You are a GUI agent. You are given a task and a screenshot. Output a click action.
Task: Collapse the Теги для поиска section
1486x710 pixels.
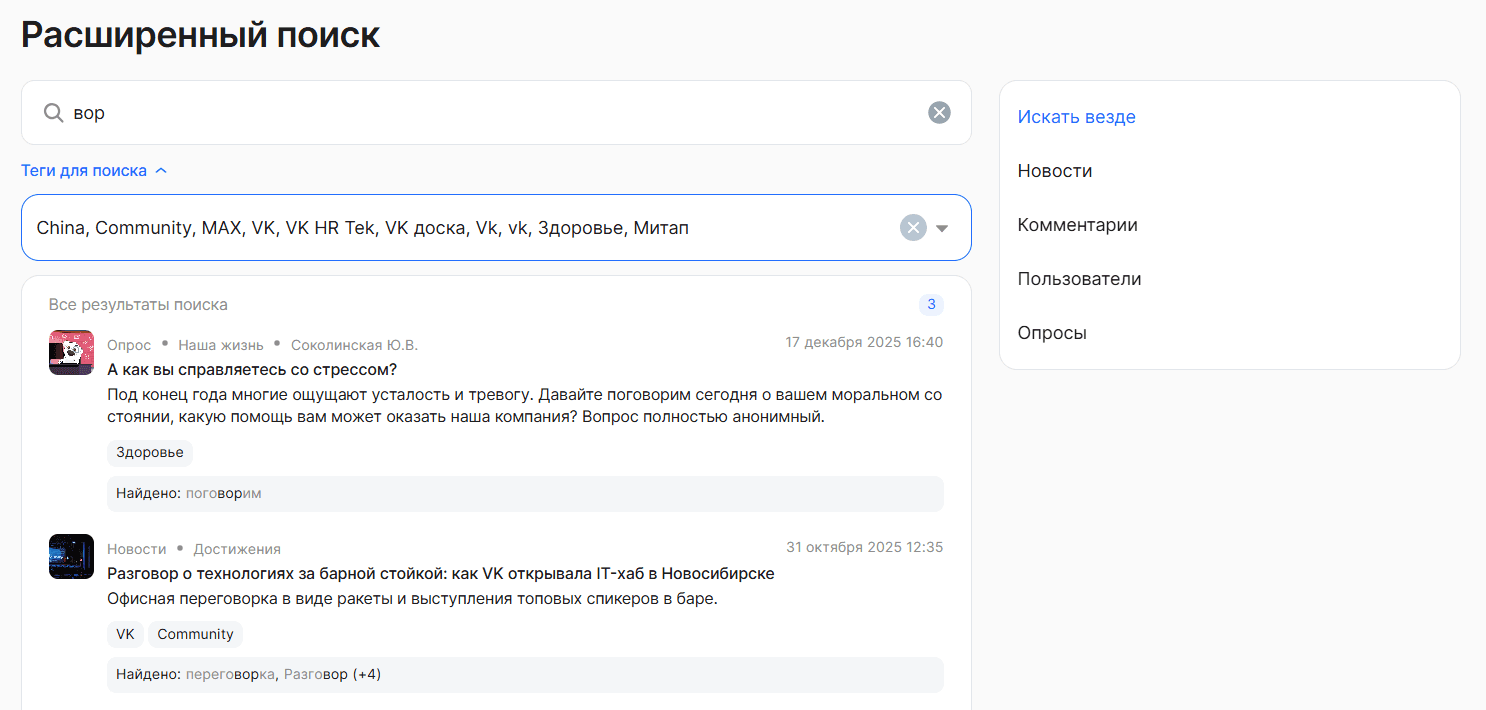click(94, 170)
